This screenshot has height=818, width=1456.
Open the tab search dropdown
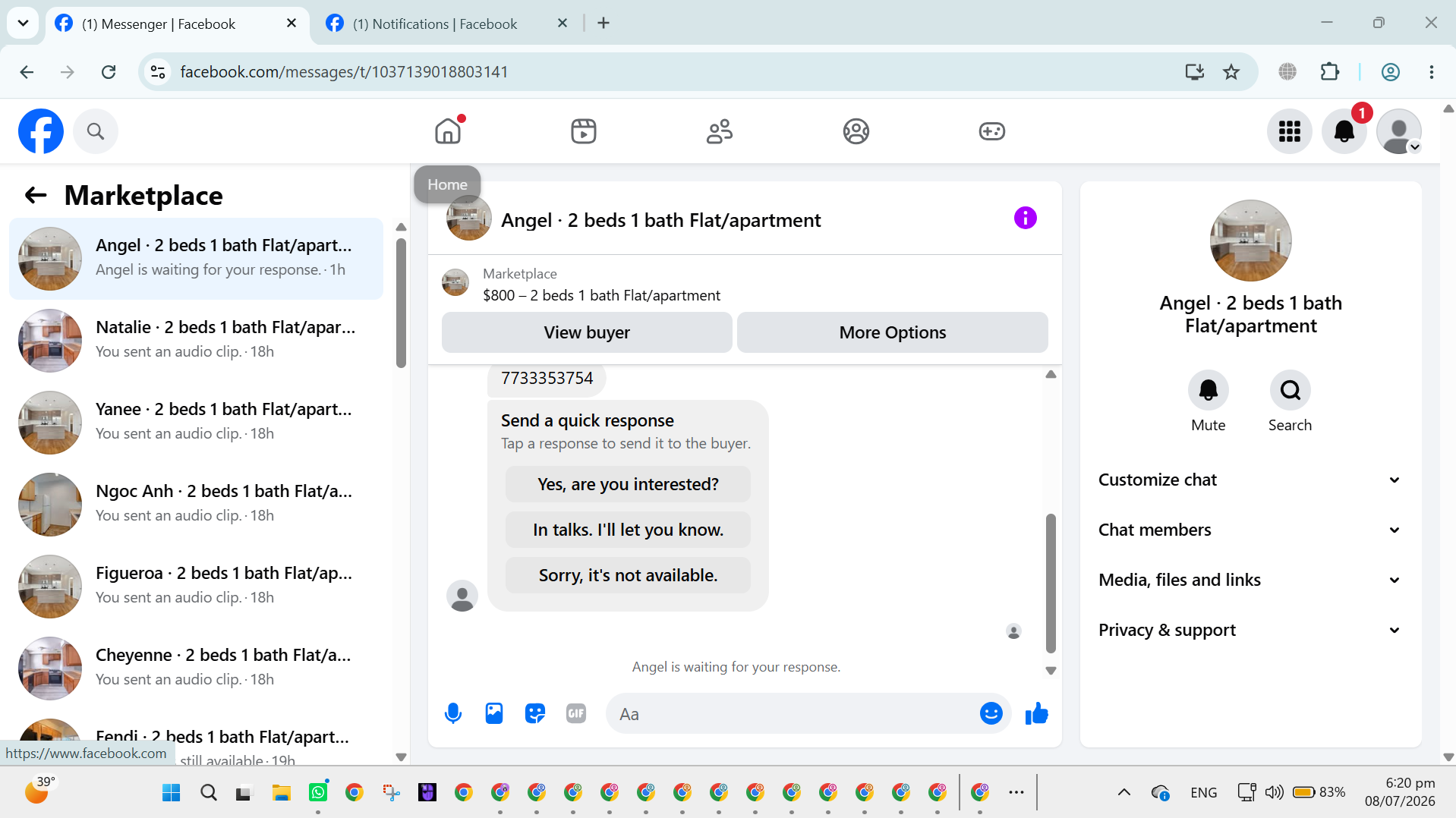(x=23, y=24)
